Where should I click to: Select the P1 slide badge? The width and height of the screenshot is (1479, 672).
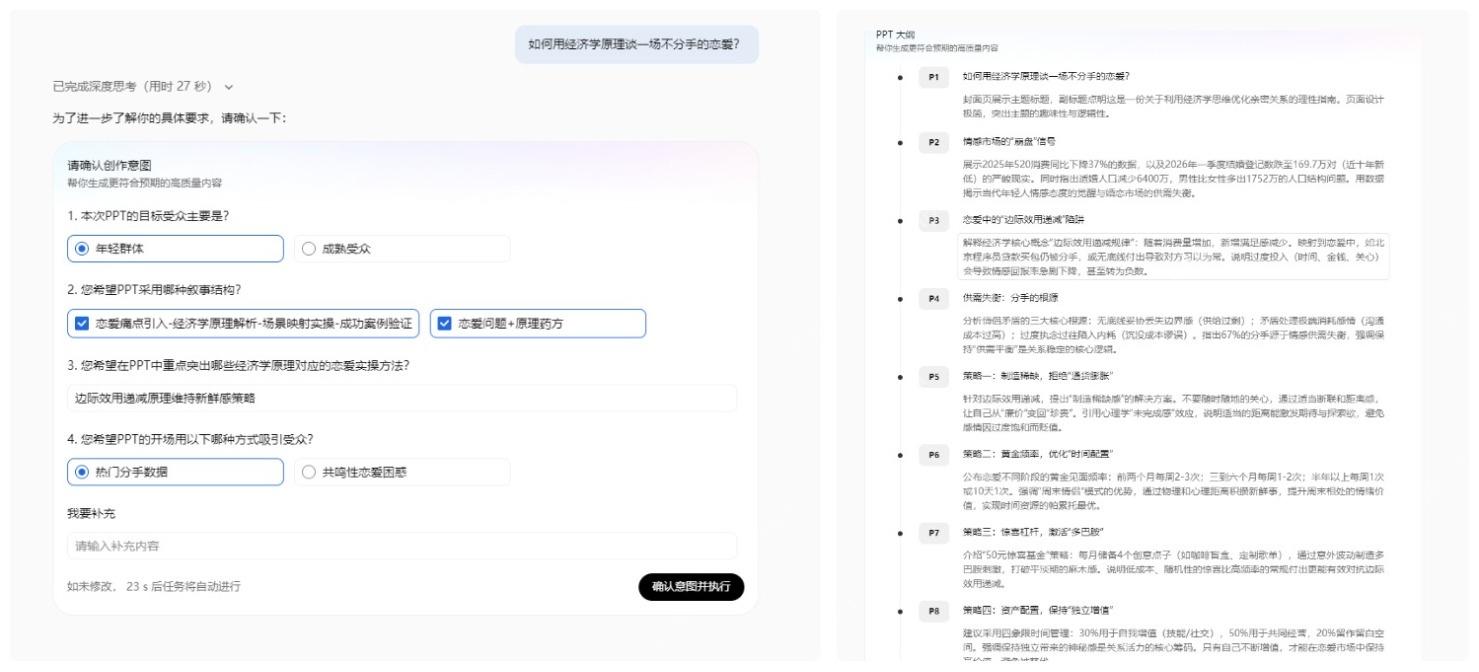pyautogui.click(x=934, y=77)
